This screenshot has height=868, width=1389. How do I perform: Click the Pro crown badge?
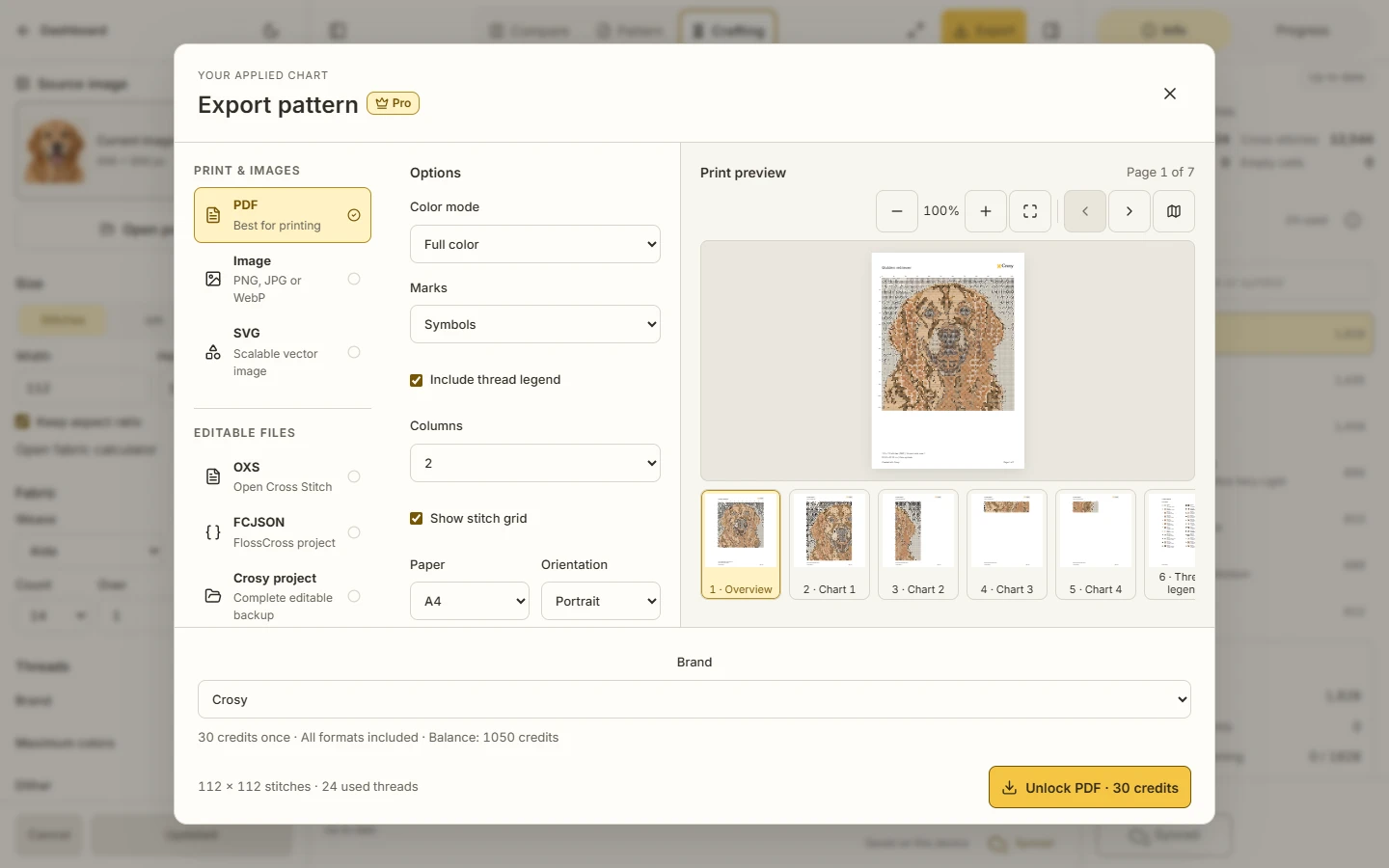[x=394, y=103]
